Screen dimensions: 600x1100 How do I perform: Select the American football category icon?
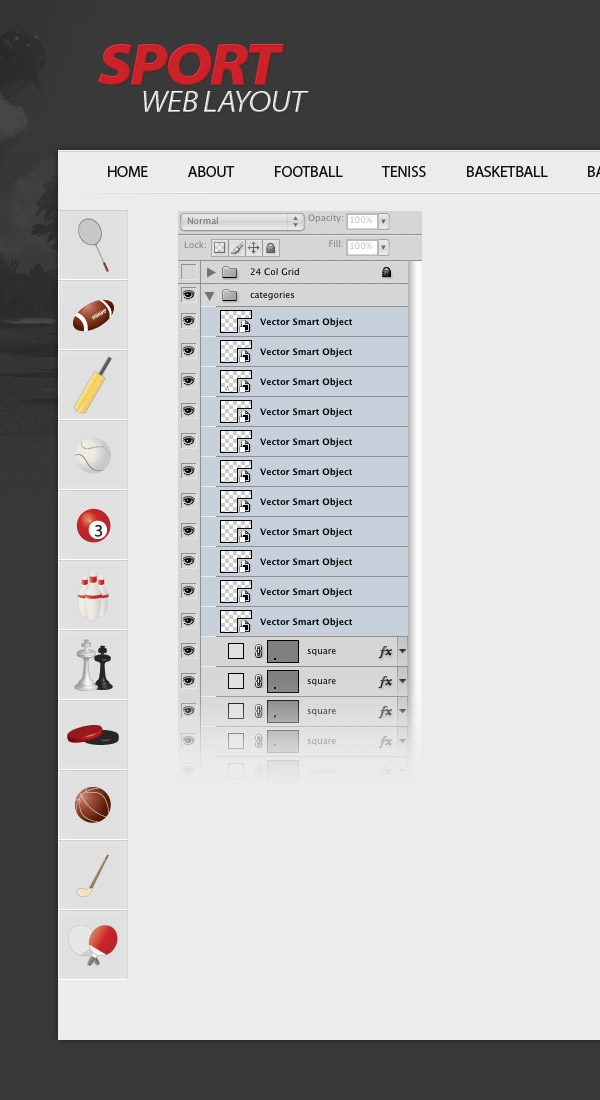tap(93, 315)
